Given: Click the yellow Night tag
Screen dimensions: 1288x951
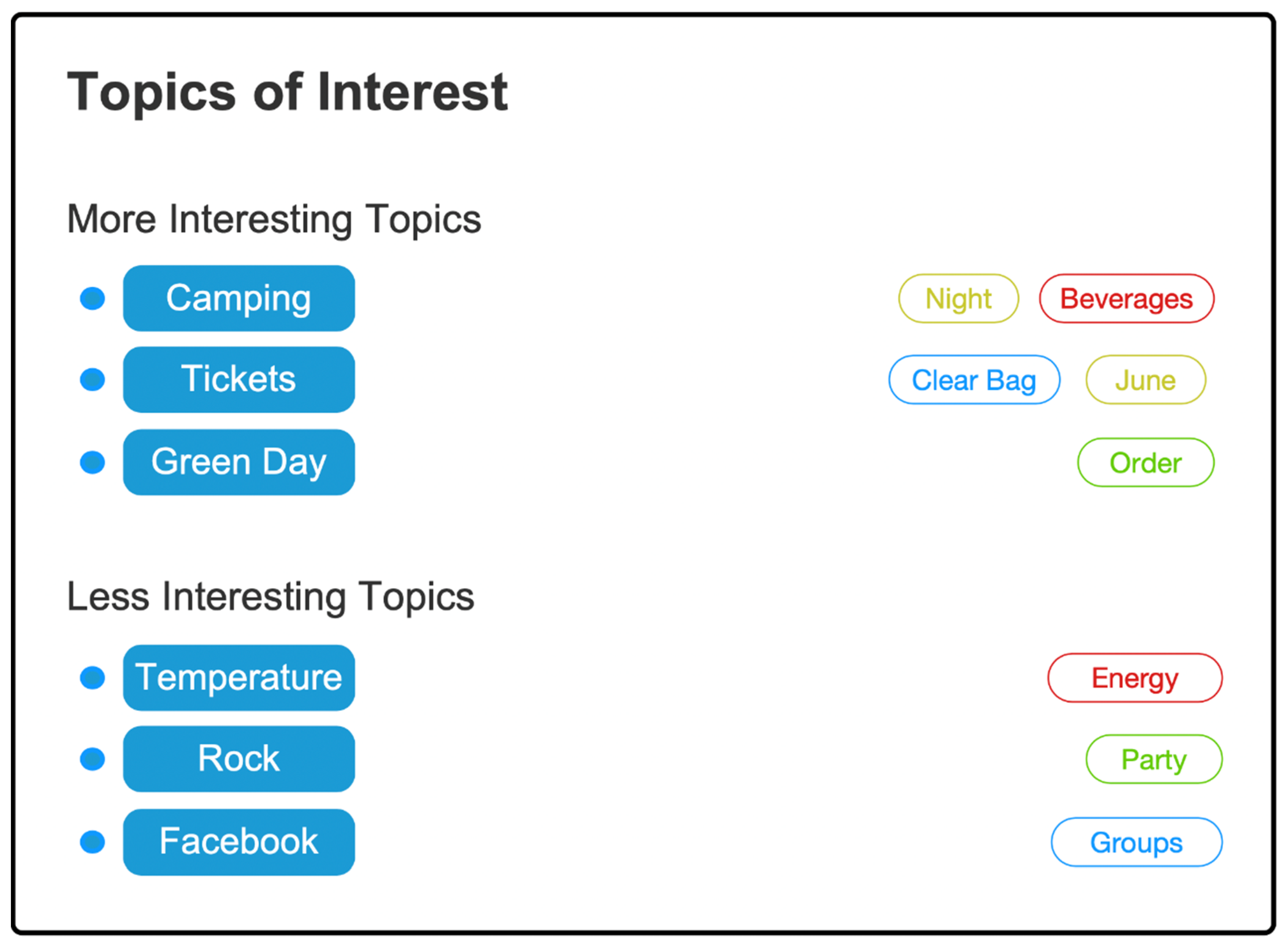Looking at the screenshot, I should point(958,299).
